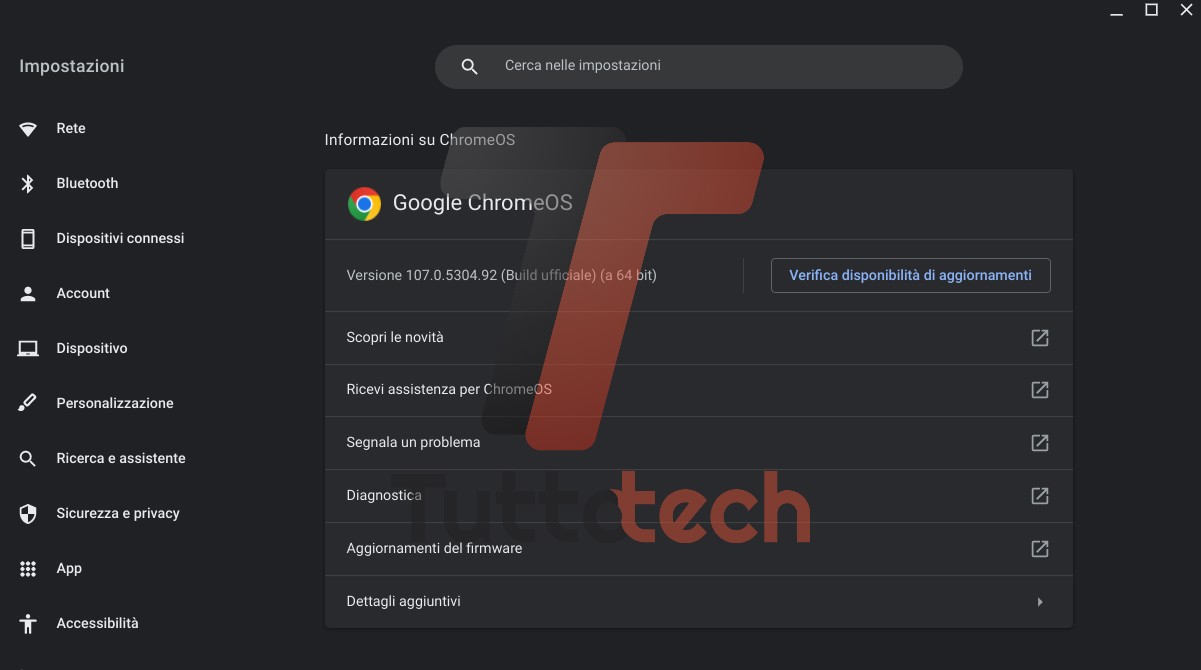Open Scopri le novità external link
This screenshot has width=1201, height=670.
click(1040, 338)
